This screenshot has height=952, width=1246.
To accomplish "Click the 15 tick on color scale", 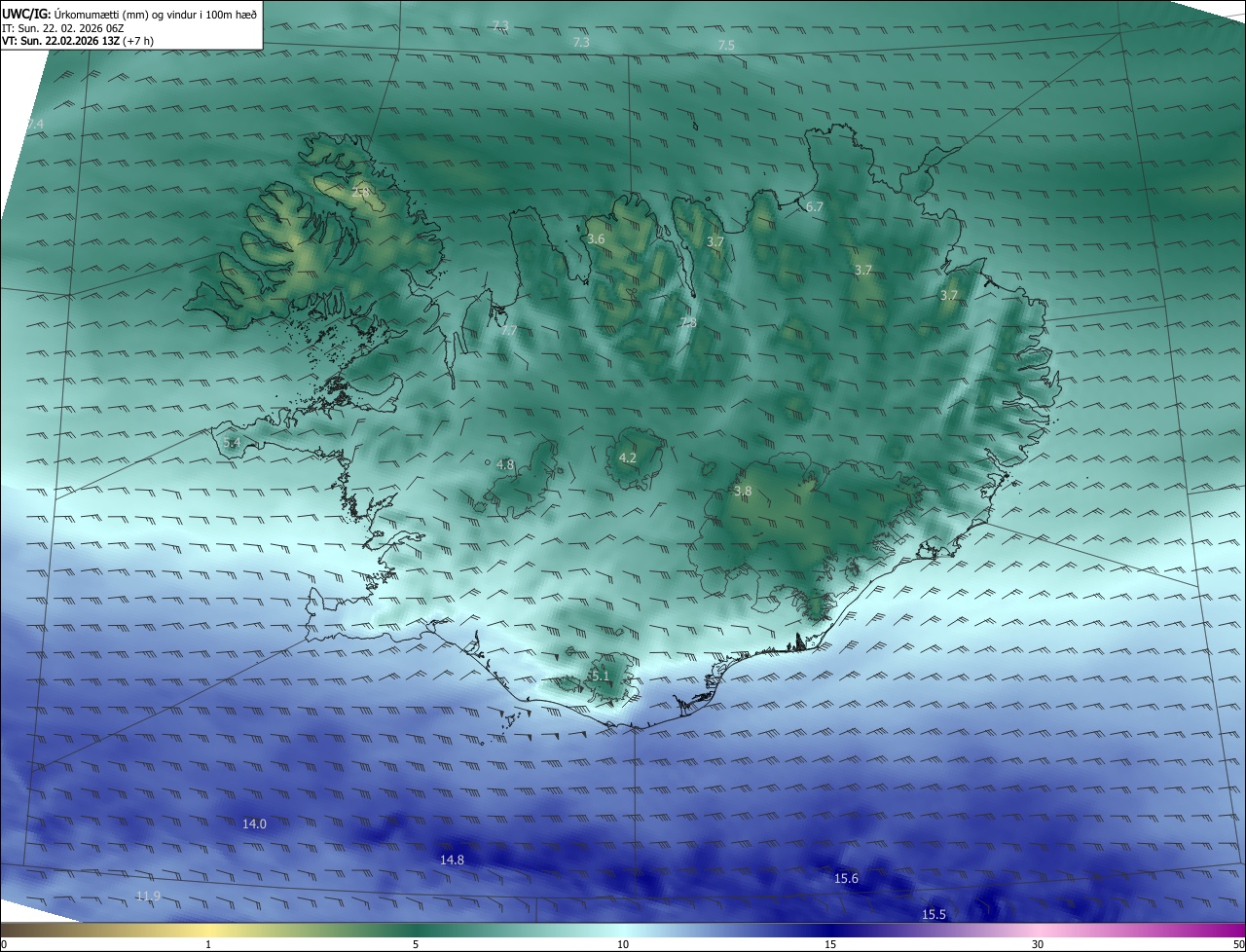I will click(x=830, y=945).
